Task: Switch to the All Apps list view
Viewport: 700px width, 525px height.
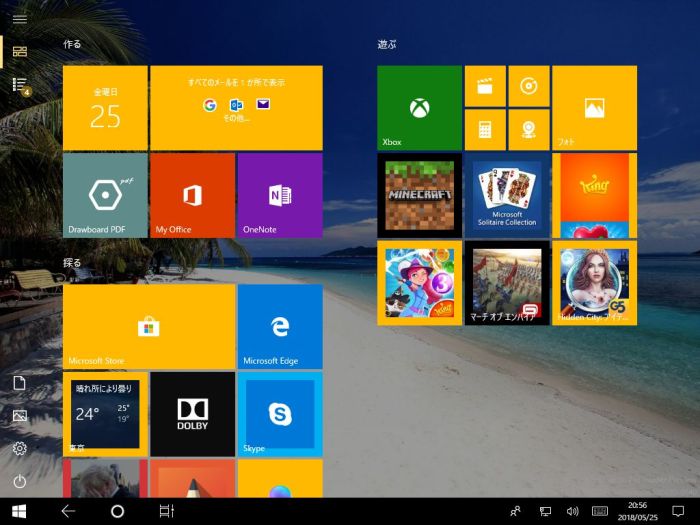Action: pos(20,85)
